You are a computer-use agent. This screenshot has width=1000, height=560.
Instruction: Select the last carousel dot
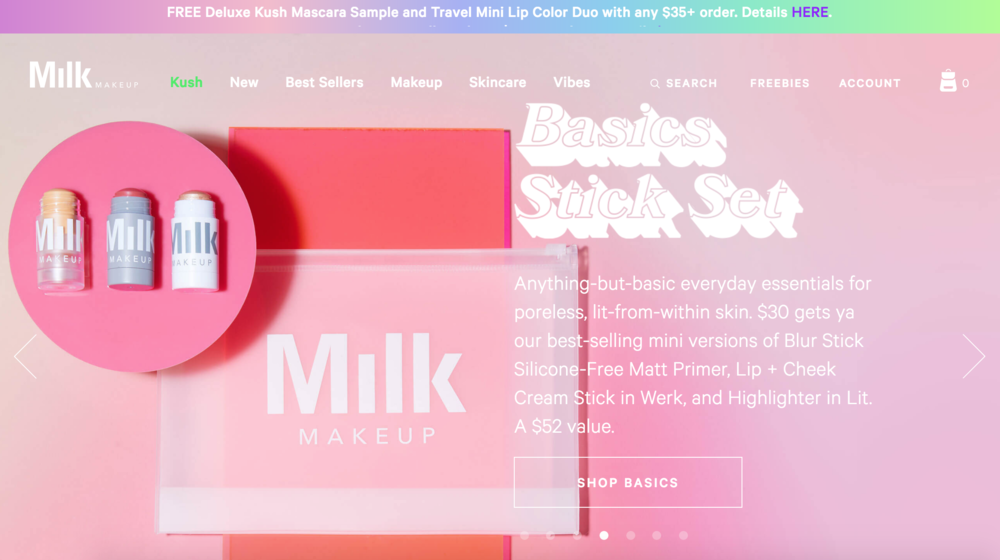(x=683, y=536)
